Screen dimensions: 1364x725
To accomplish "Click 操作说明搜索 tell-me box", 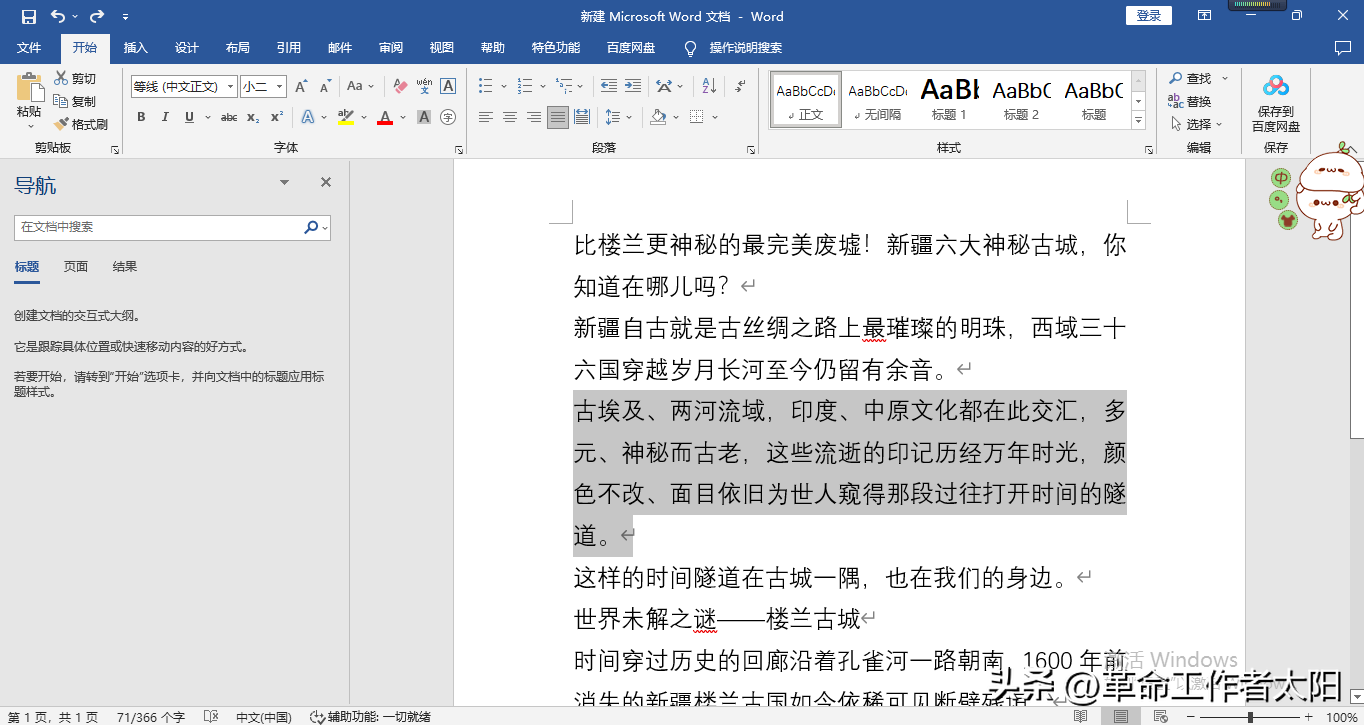I will coord(746,48).
